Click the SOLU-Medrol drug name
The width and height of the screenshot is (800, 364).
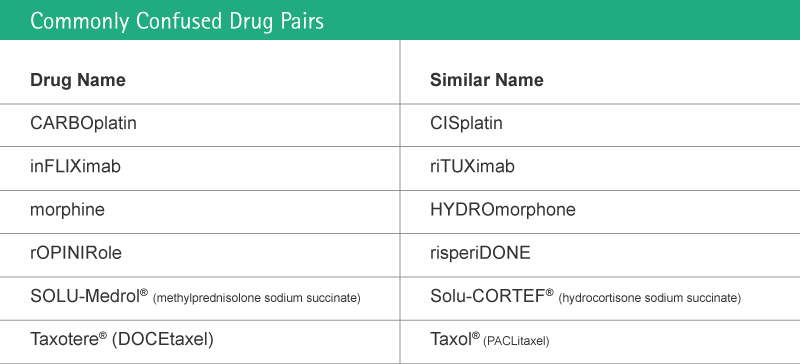(x=89, y=296)
